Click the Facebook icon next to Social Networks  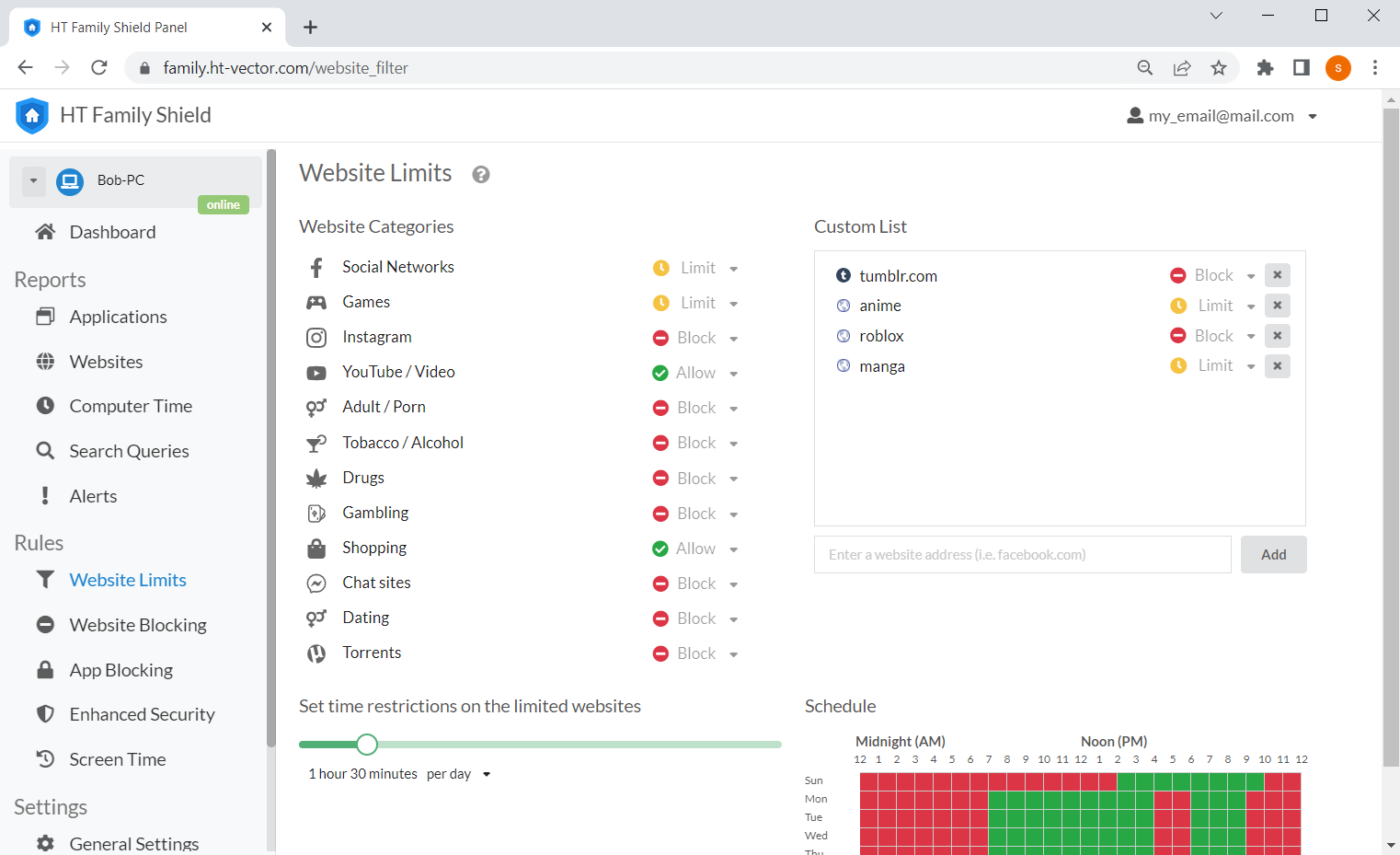tap(316, 267)
